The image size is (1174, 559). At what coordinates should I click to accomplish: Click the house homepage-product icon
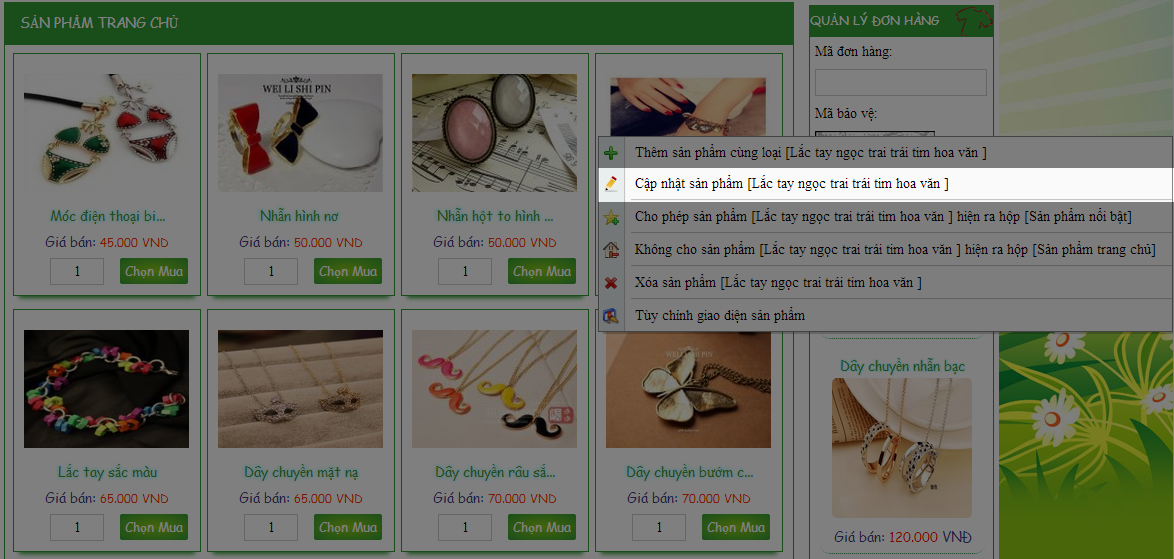611,250
